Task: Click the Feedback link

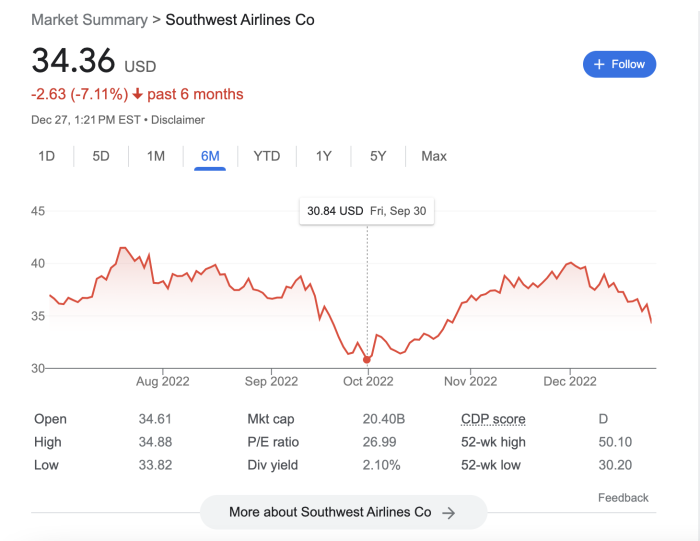Action: (623, 498)
